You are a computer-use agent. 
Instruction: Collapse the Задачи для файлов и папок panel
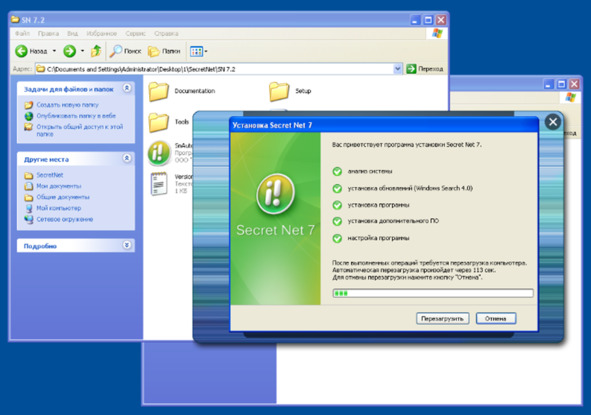[x=127, y=88]
